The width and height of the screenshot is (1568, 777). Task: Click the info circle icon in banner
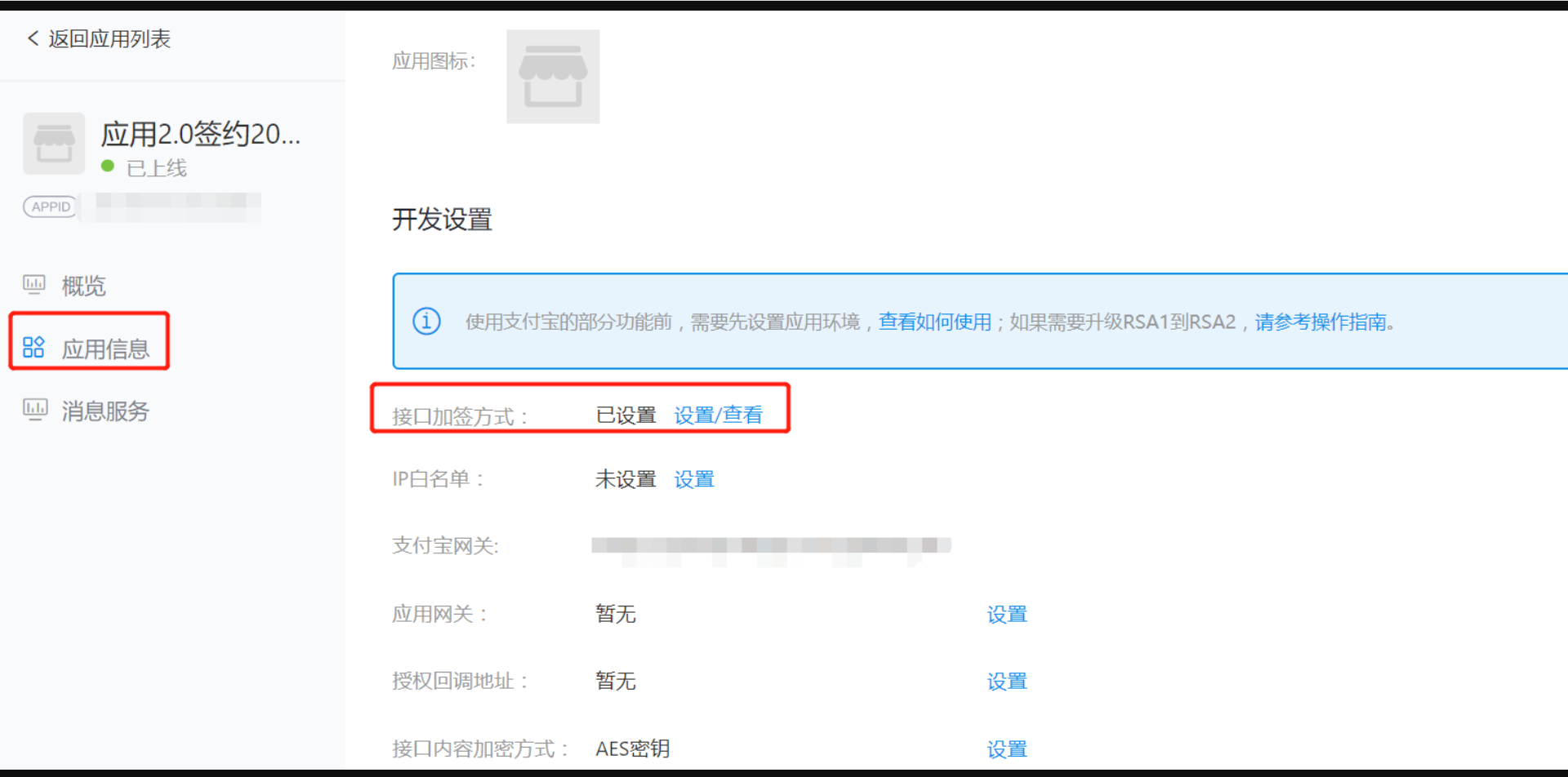(x=426, y=322)
